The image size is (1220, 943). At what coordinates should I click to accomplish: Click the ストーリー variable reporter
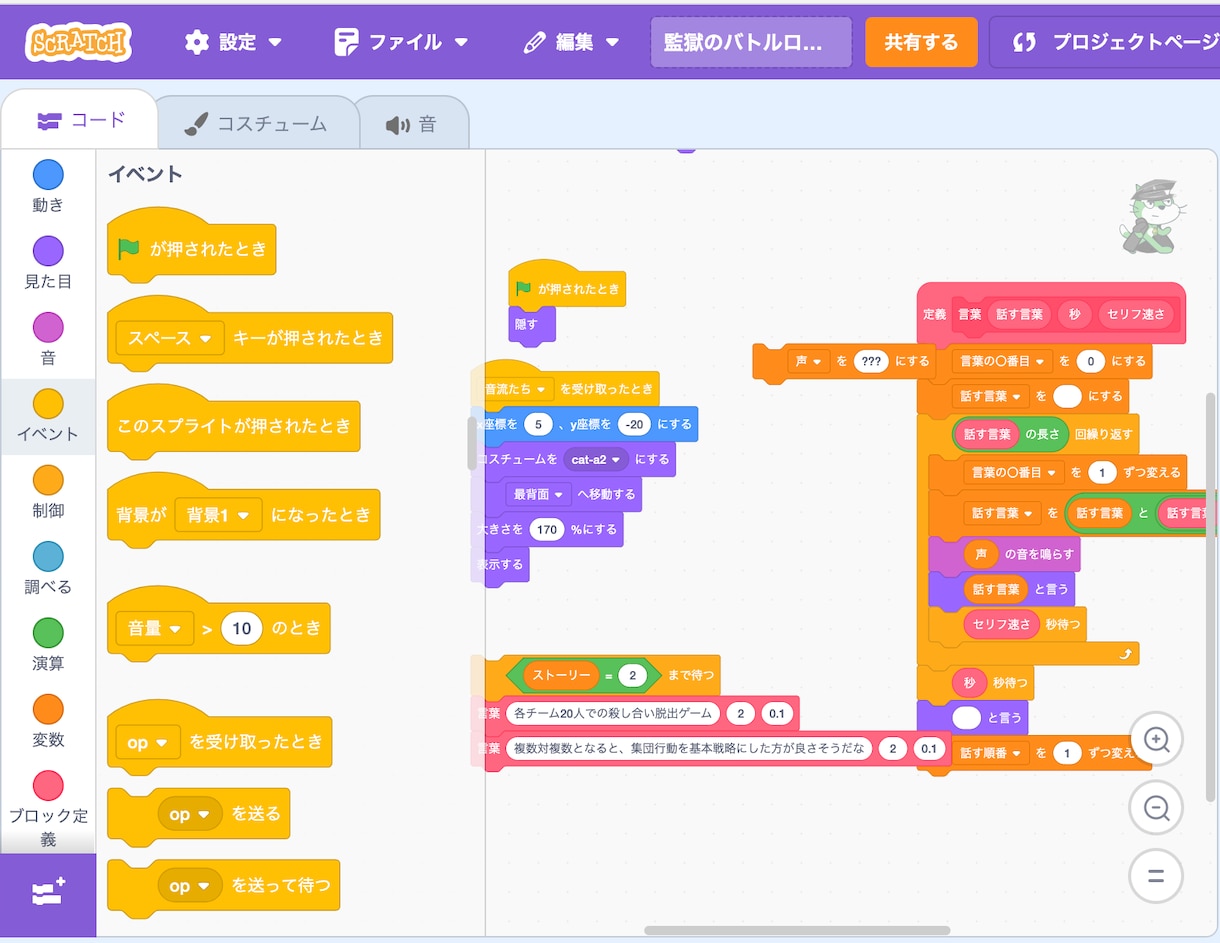[561, 676]
